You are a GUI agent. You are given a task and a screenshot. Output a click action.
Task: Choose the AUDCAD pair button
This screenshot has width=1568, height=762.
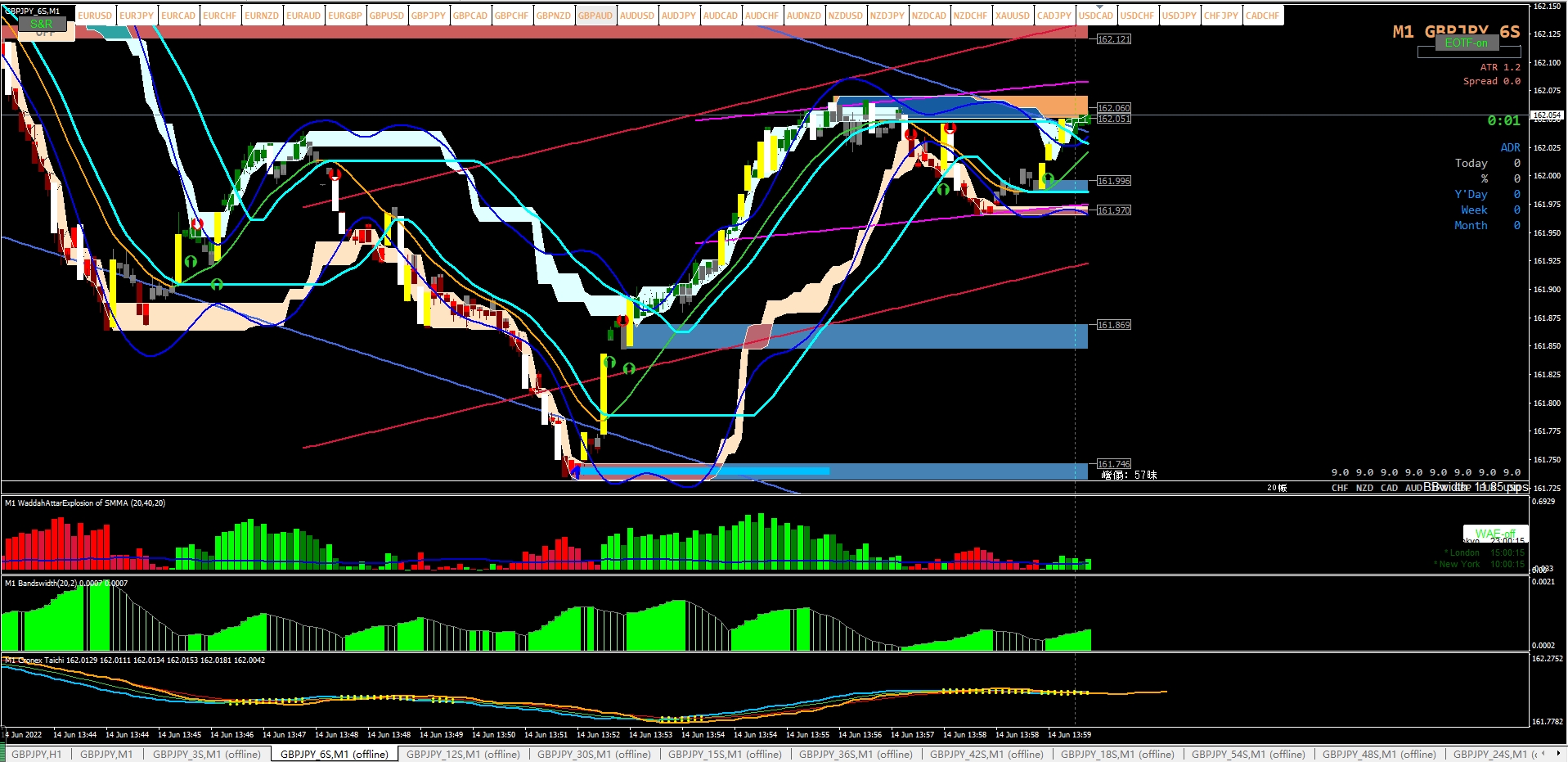click(x=721, y=16)
